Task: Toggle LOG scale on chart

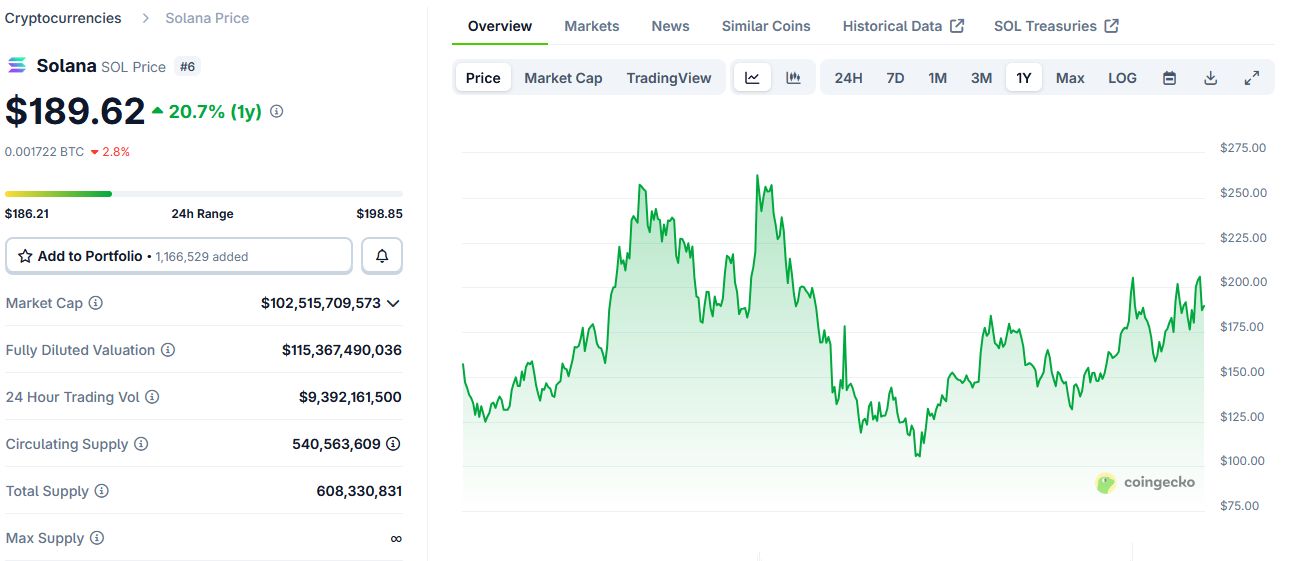Action: point(1122,78)
